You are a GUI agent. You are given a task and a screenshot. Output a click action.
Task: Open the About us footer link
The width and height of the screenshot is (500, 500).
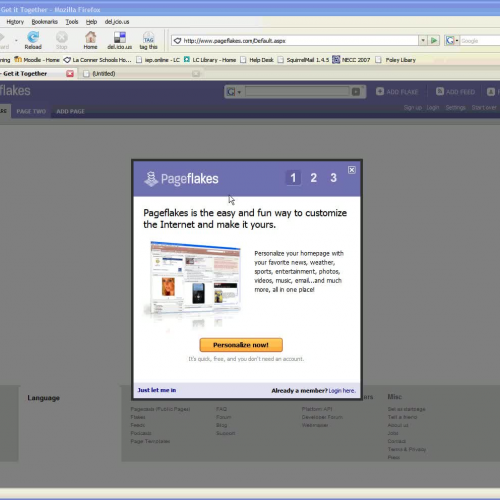point(398,425)
